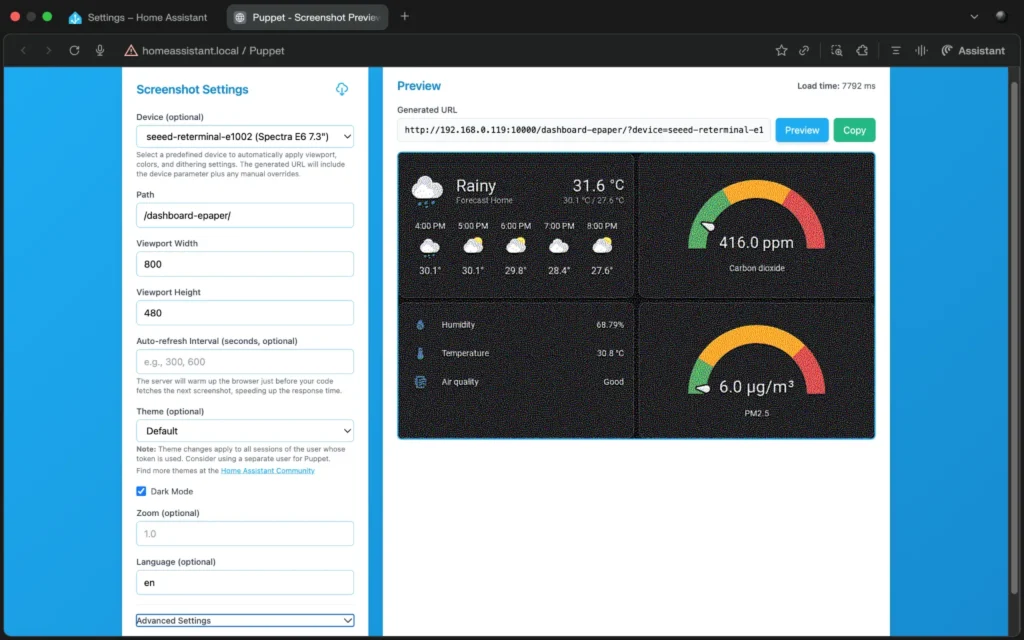This screenshot has height=640, width=1024.
Task: Click the download cloud icon in Screenshot Settings
Action: (x=342, y=89)
